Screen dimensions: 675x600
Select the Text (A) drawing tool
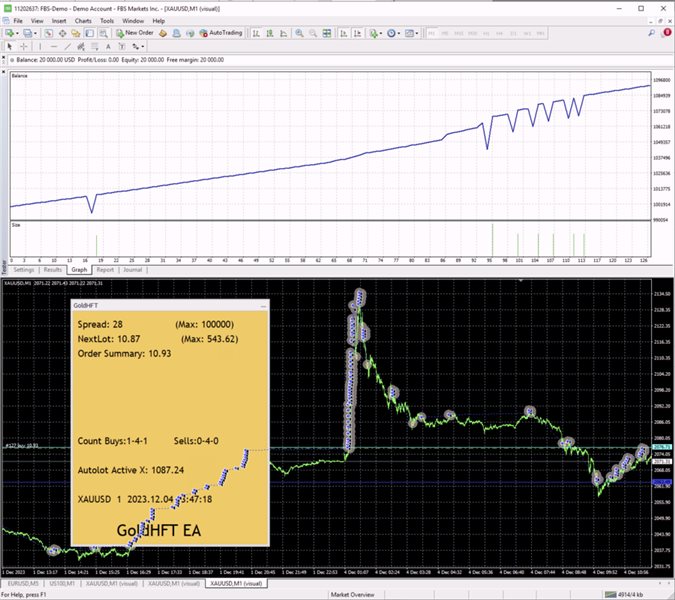coord(108,46)
